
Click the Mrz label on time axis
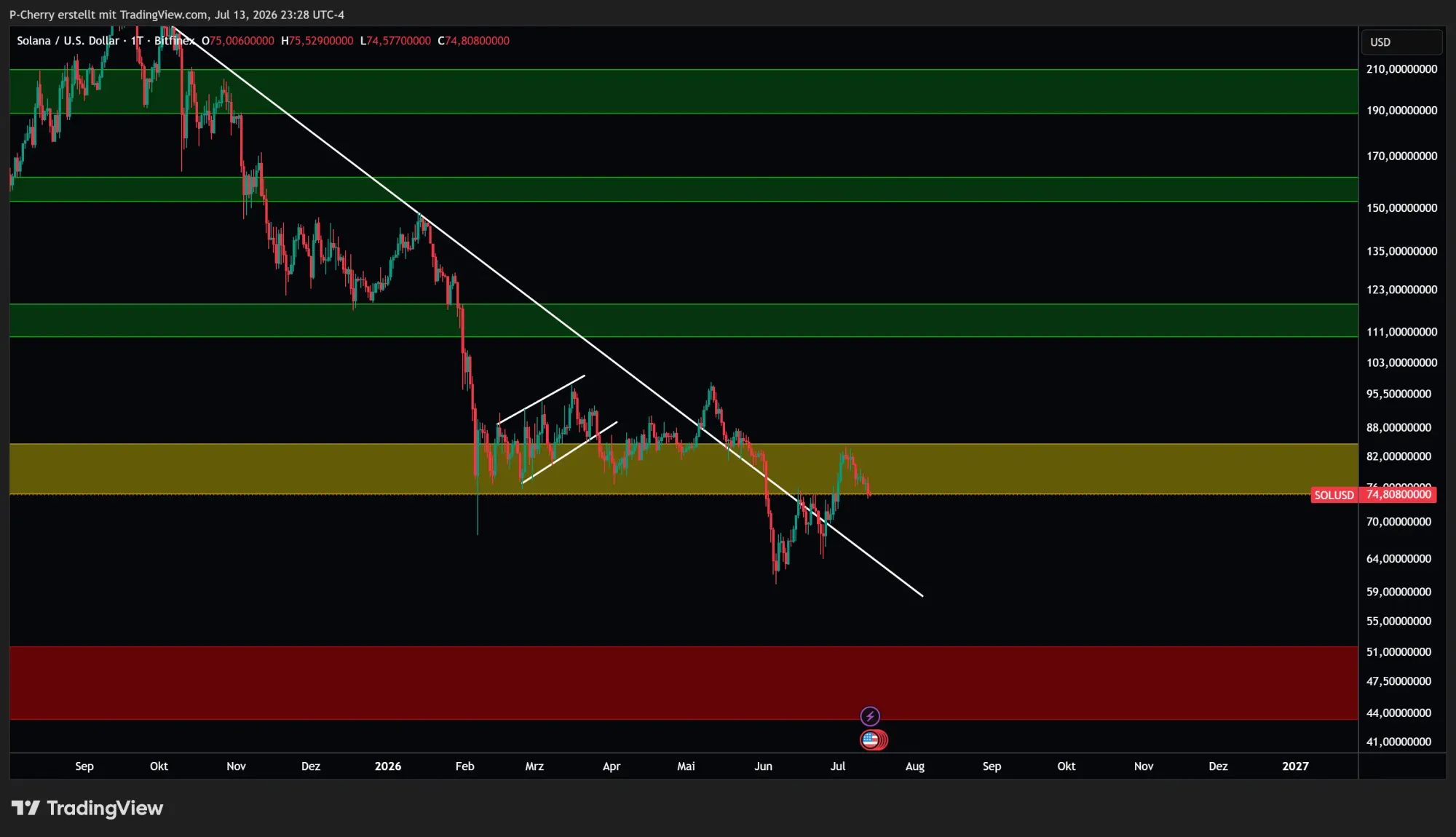[x=534, y=766]
